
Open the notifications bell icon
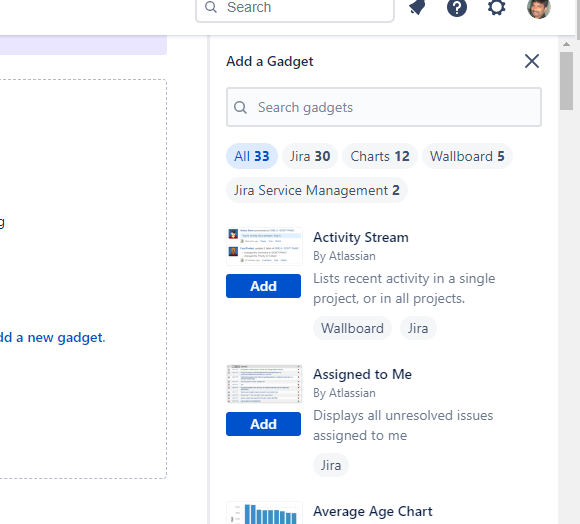418,7
